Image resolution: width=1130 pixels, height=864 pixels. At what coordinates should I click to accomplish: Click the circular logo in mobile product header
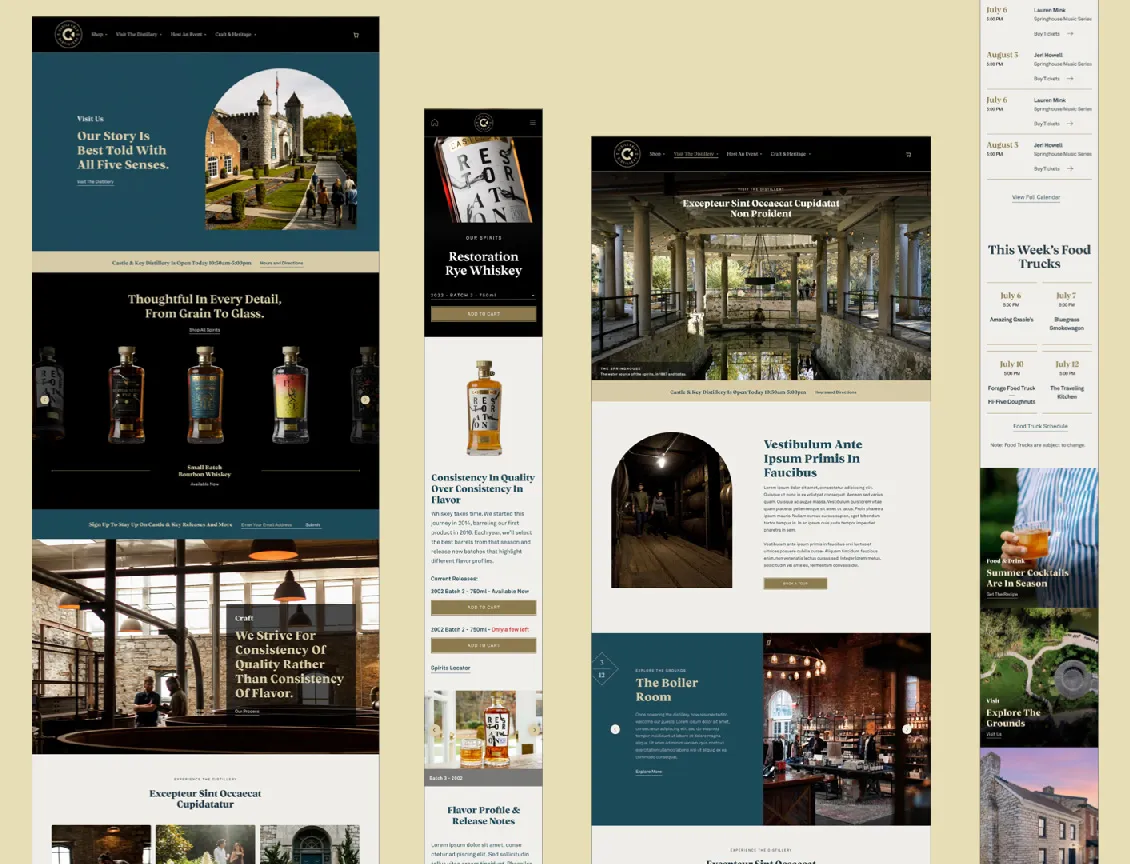tap(484, 122)
